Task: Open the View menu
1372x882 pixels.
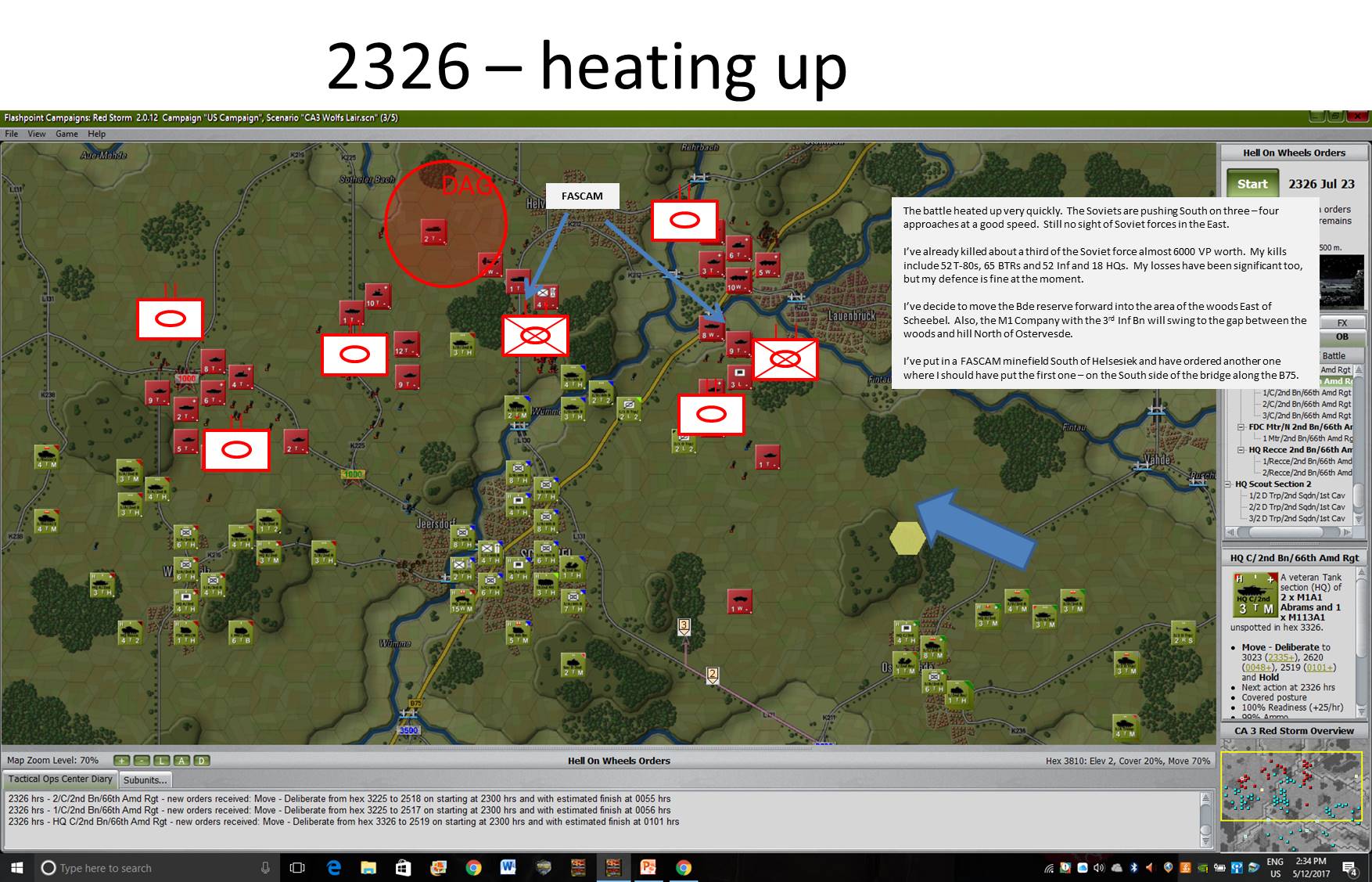Action: (x=37, y=134)
